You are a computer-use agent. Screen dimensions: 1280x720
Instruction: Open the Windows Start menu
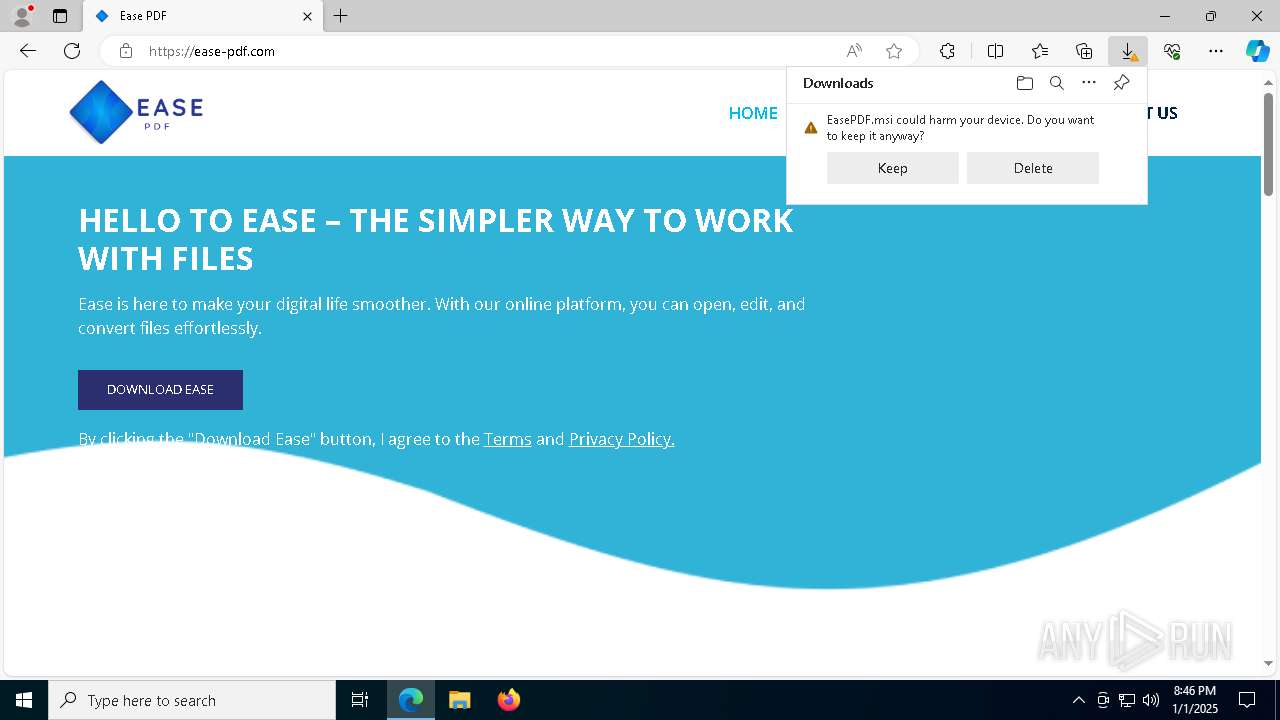[x=24, y=700]
